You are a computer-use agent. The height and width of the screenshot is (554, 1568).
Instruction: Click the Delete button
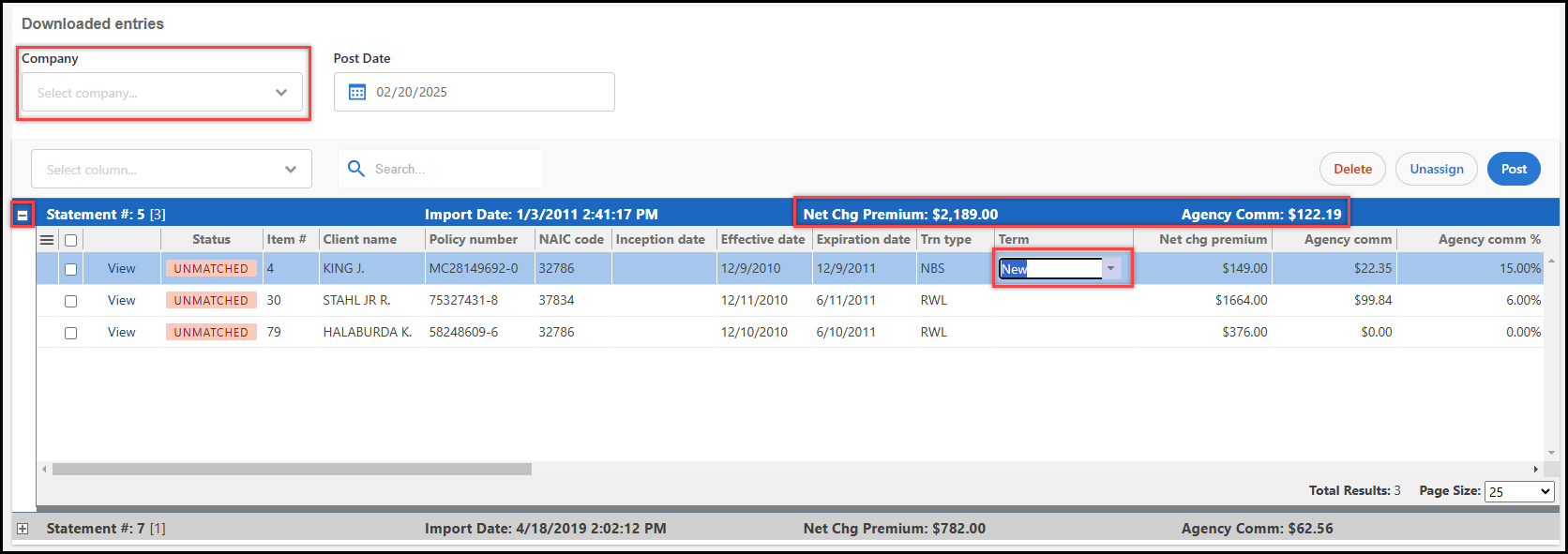coord(1352,169)
